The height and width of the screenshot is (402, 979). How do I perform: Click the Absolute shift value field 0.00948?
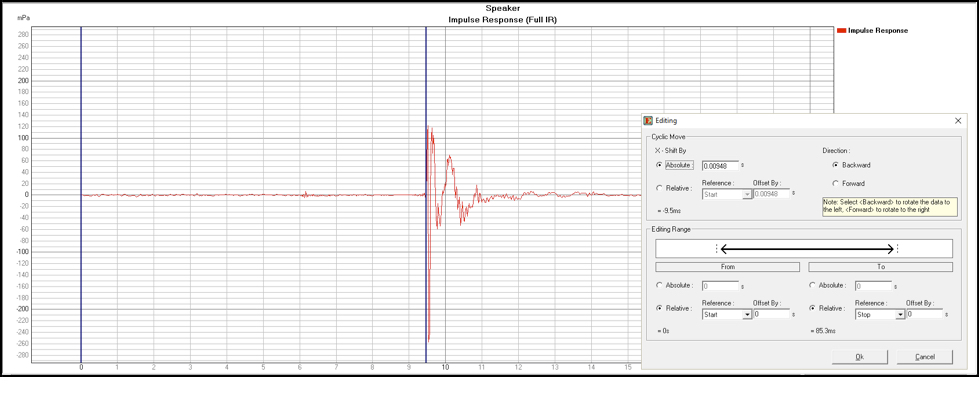coord(720,165)
